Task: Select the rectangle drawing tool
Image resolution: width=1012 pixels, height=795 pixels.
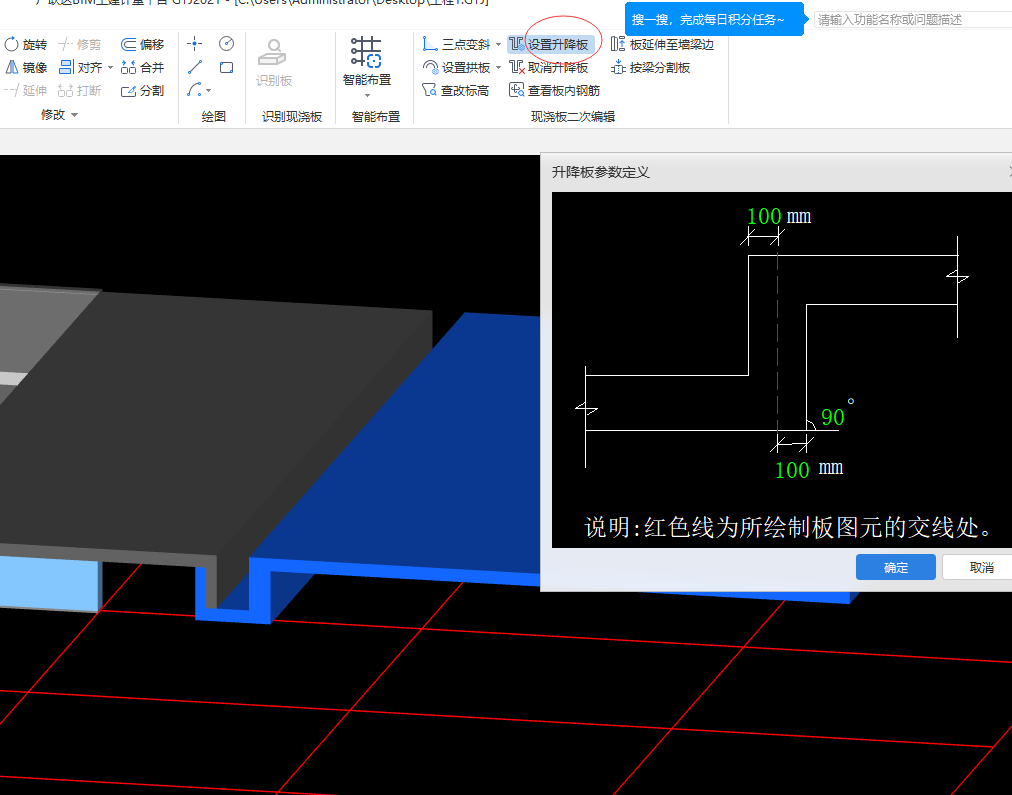Action: pyautogui.click(x=226, y=67)
